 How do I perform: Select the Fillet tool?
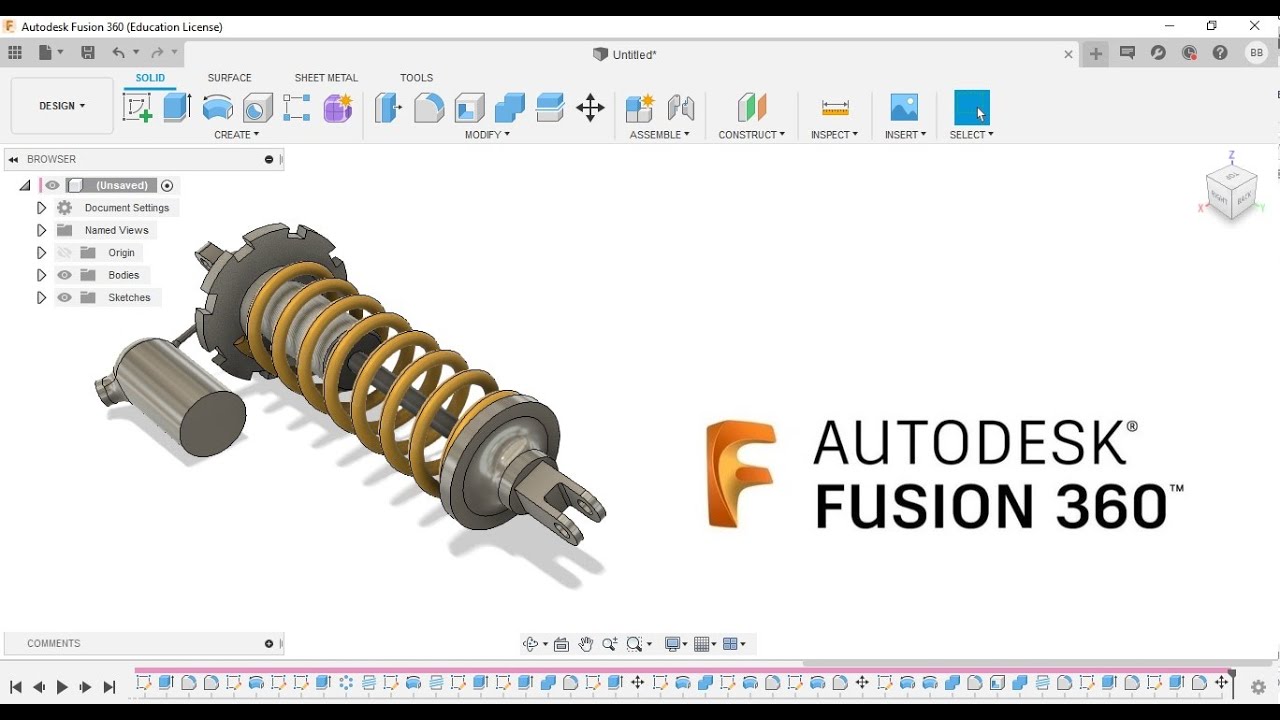(429, 107)
